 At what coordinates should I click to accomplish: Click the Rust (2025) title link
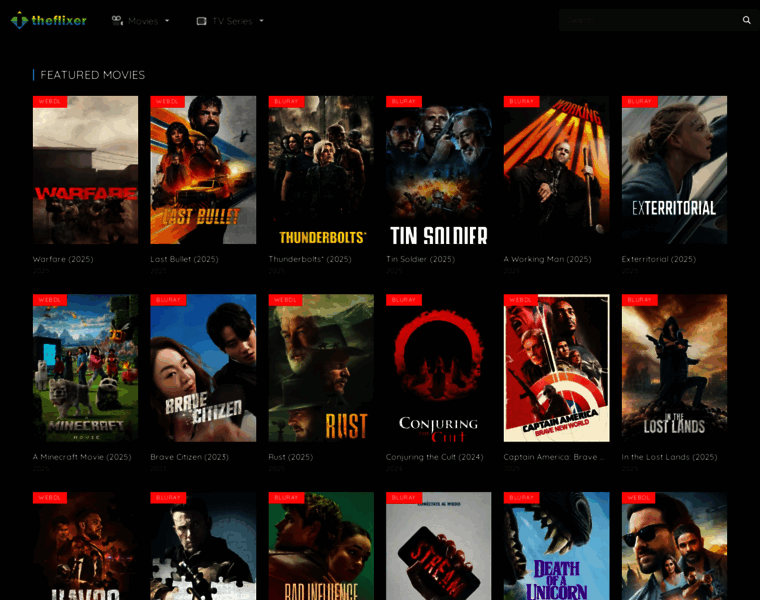coord(291,457)
